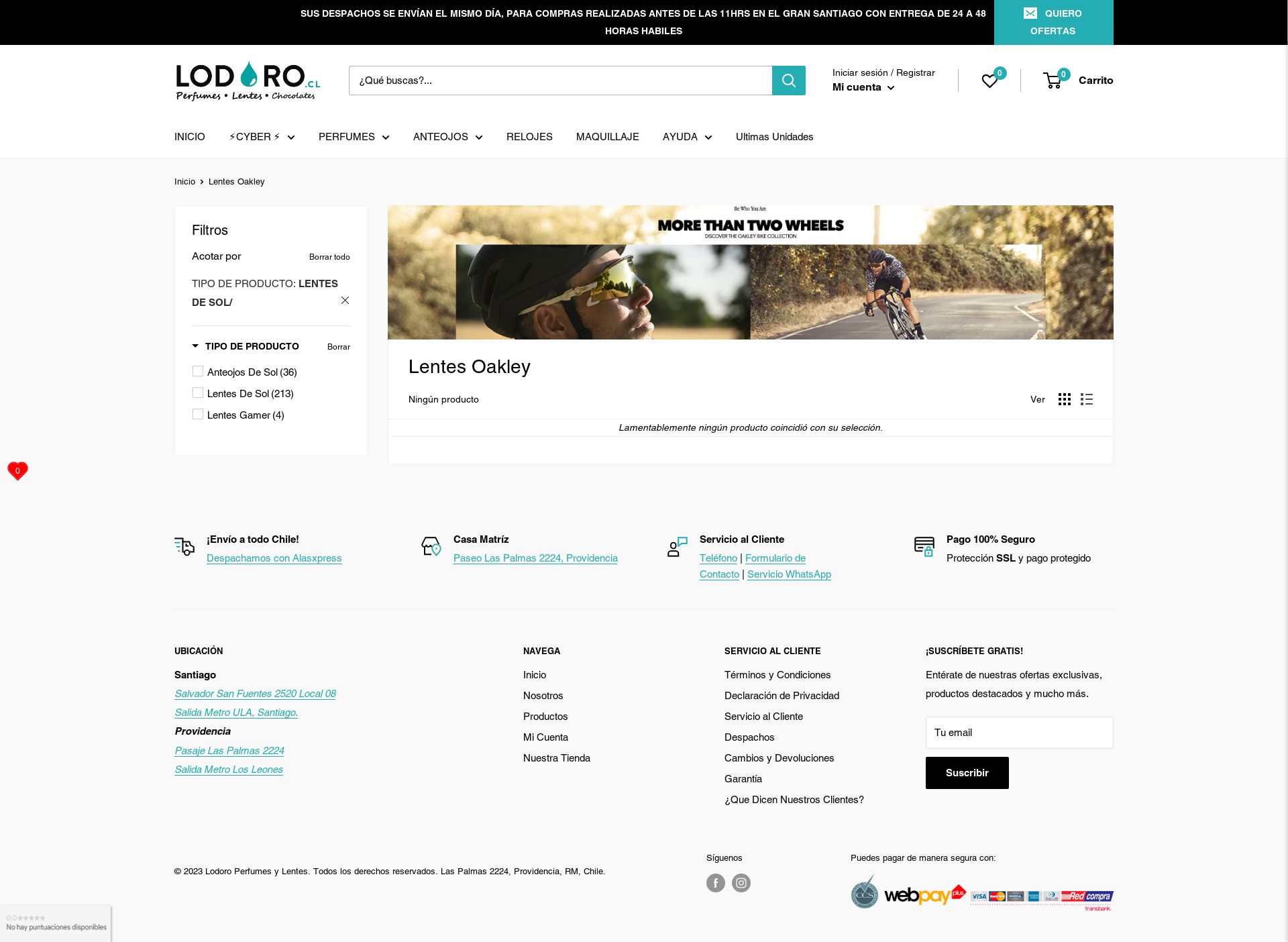This screenshot has height=942, width=1288.
Task: Open the Cyber menu dropdown
Action: coord(262,137)
